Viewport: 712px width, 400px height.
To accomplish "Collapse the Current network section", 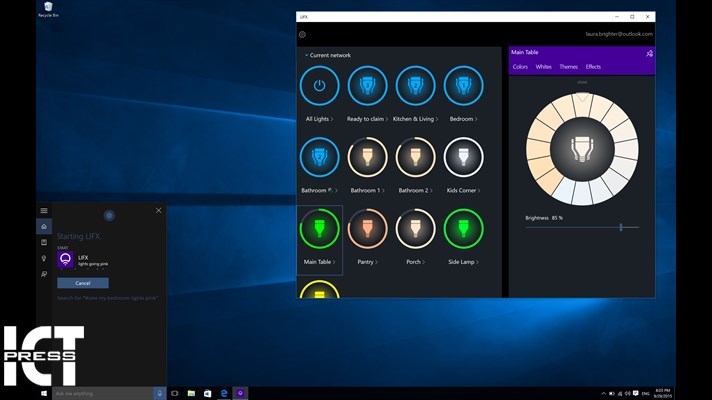I will pyautogui.click(x=307, y=55).
